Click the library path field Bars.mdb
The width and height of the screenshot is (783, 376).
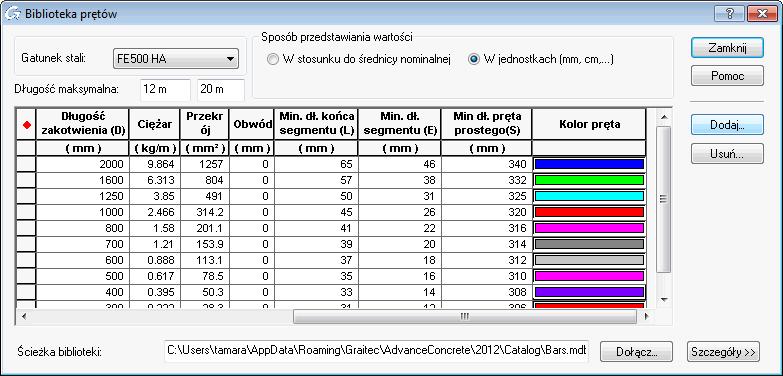tap(377, 351)
